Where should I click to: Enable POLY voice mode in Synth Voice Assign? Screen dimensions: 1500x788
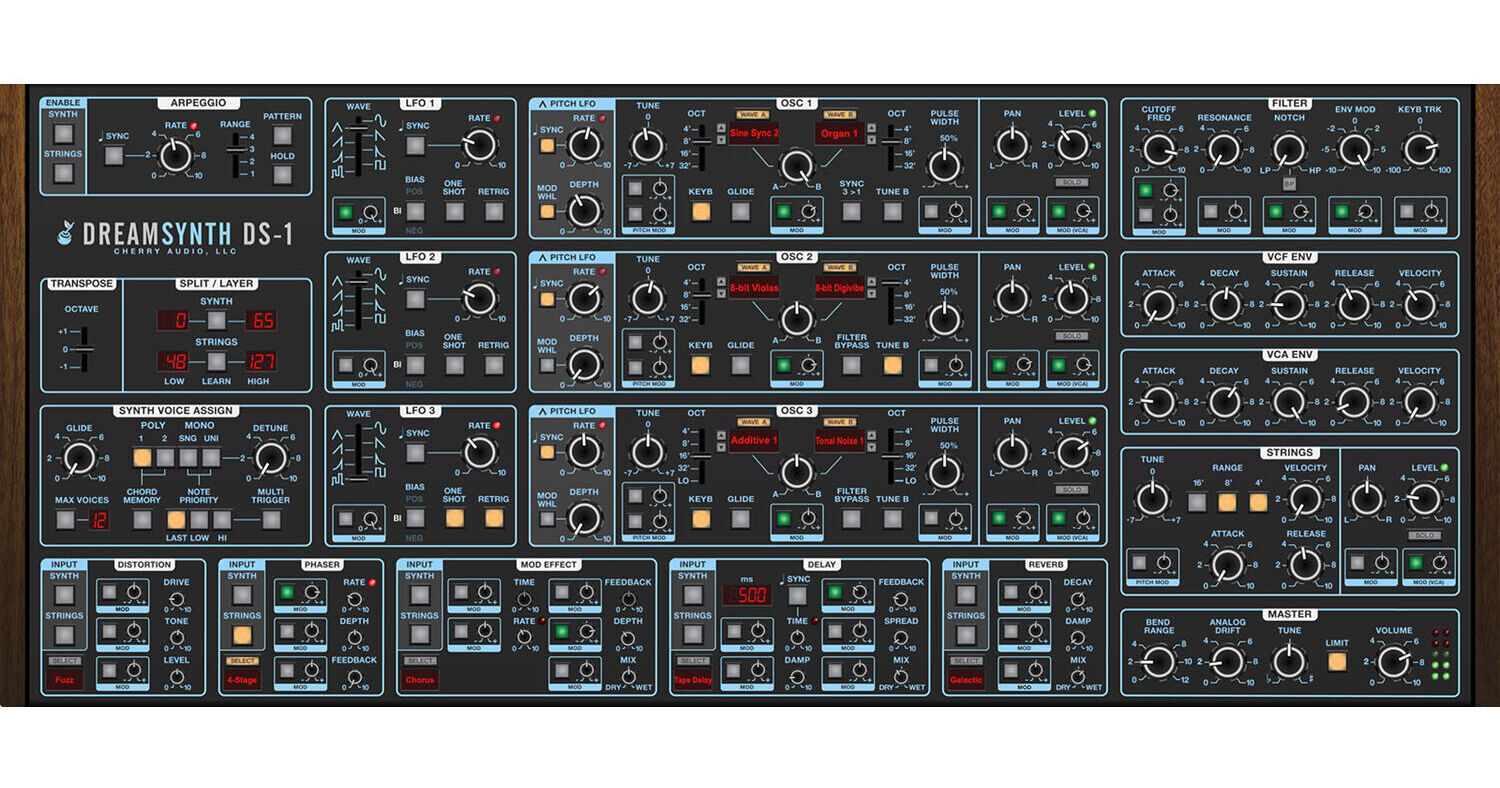pos(142,455)
